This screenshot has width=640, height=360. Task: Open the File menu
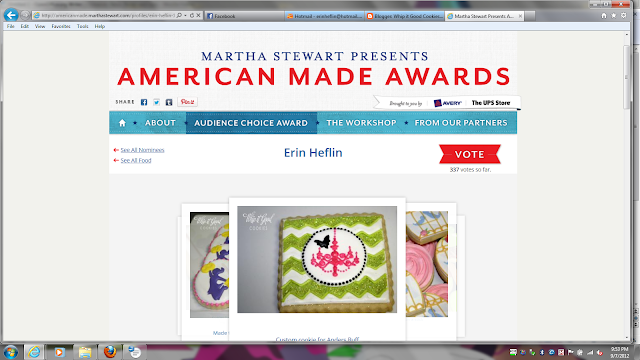(x=11, y=26)
